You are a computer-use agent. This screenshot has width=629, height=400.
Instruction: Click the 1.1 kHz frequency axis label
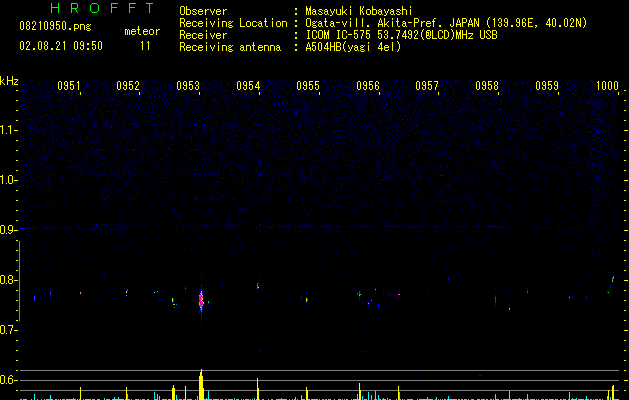pyautogui.click(x=8, y=130)
